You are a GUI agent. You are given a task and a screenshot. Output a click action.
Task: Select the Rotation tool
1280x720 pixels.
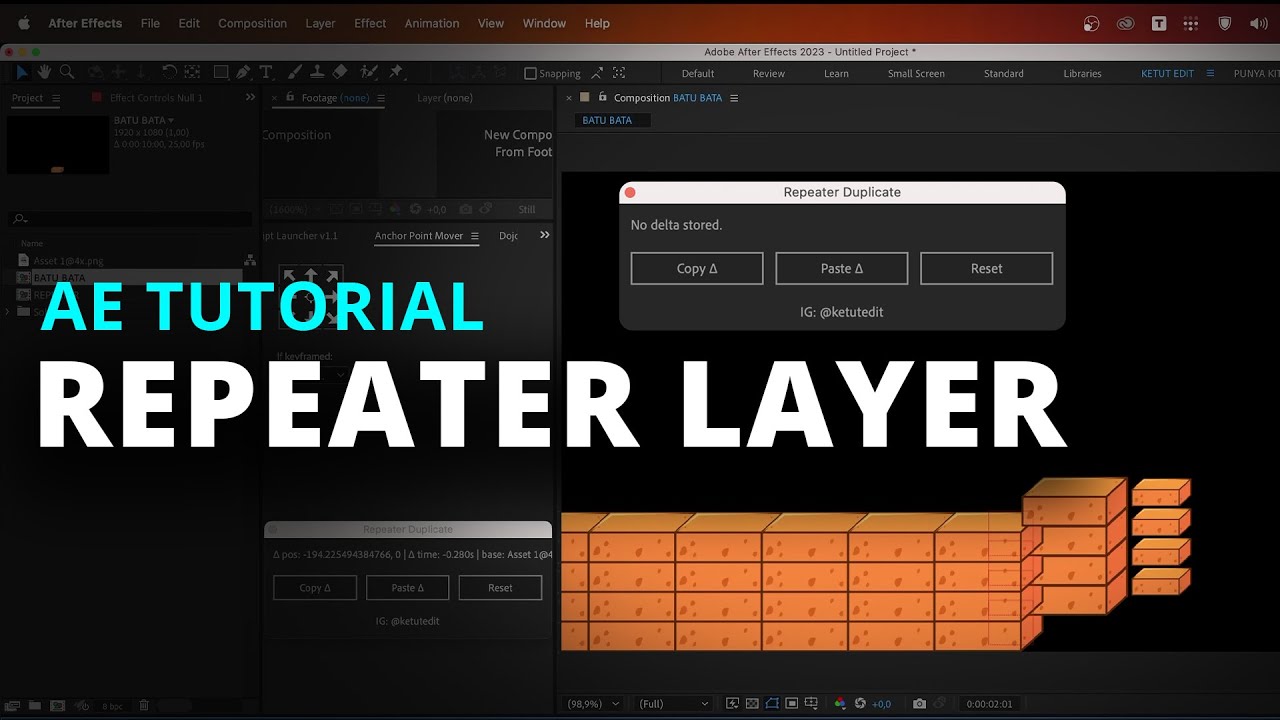coord(169,72)
